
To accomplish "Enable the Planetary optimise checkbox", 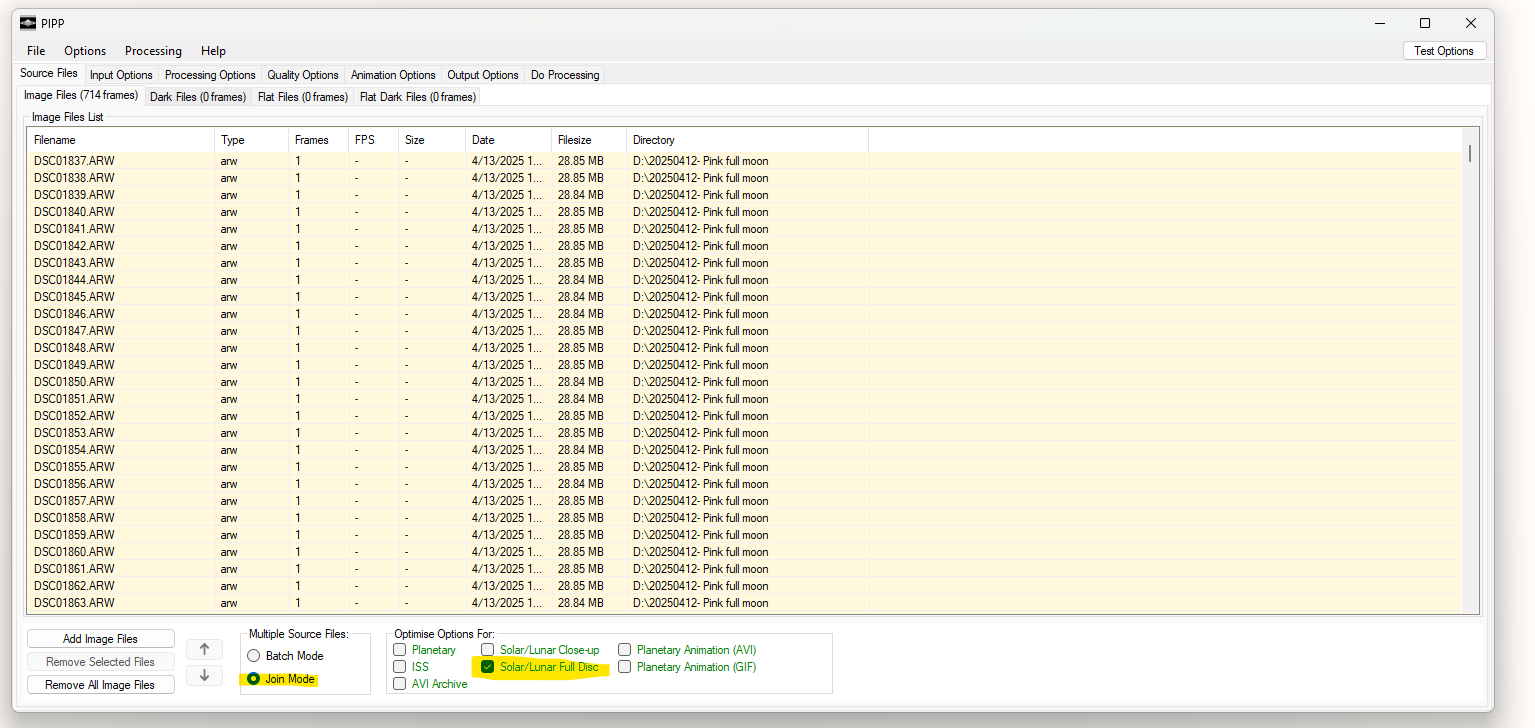I will [400, 650].
